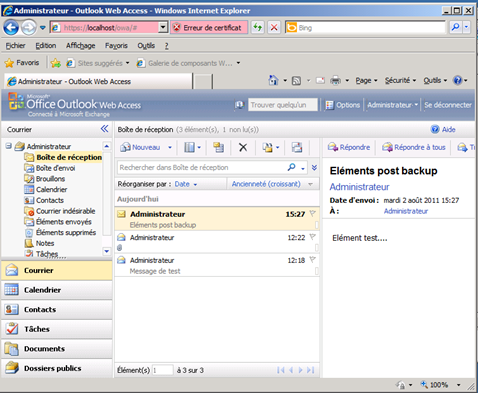
Task: Collapse the Courrier navigation pane
Action: [x=105, y=129]
